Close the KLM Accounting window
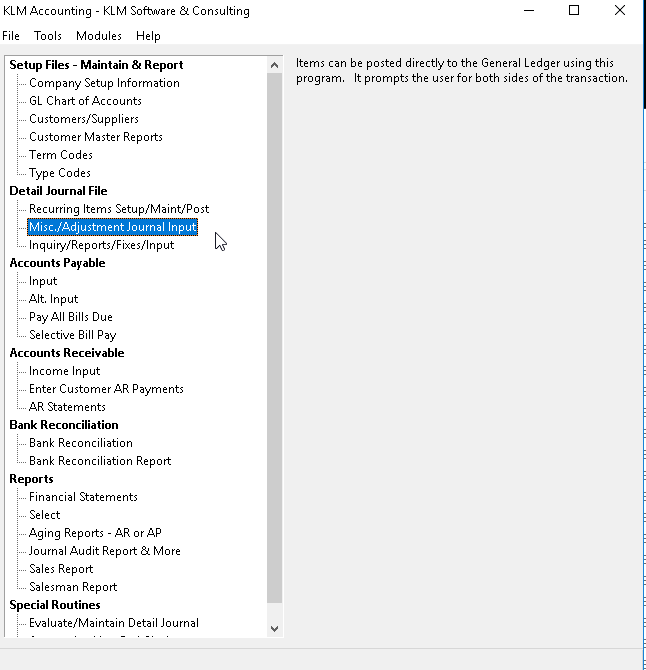Viewport: 646px width, 670px height. click(620, 10)
